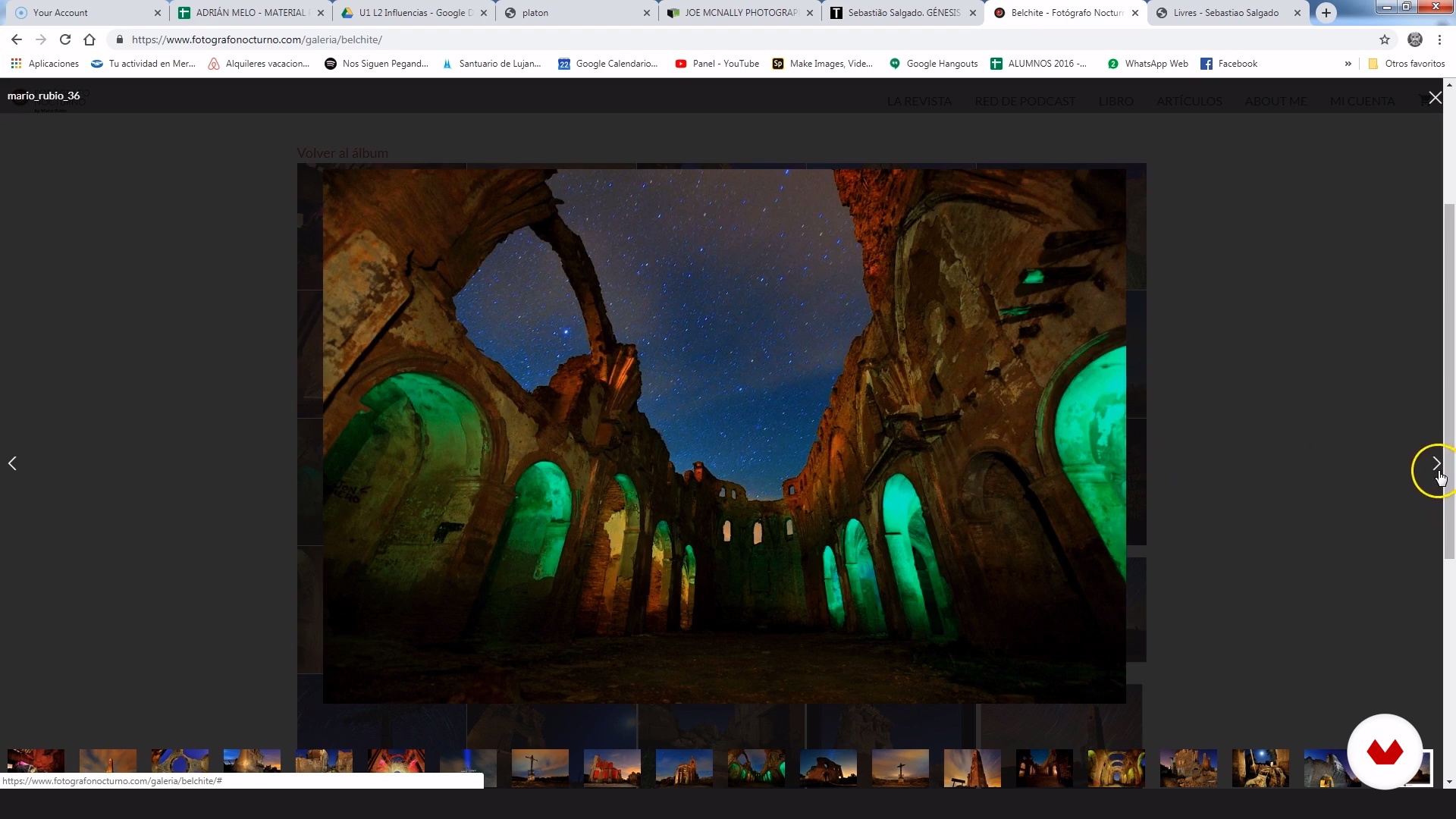Viewport: 1456px width, 819px height.
Task: Open the ALUMNOS 2016 bookmark
Action: point(1038,64)
